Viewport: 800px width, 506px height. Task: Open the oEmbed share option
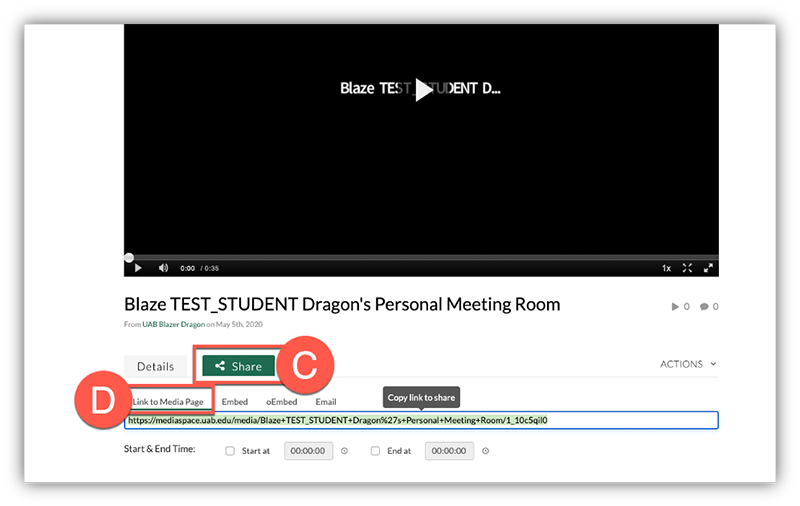tap(281, 401)
